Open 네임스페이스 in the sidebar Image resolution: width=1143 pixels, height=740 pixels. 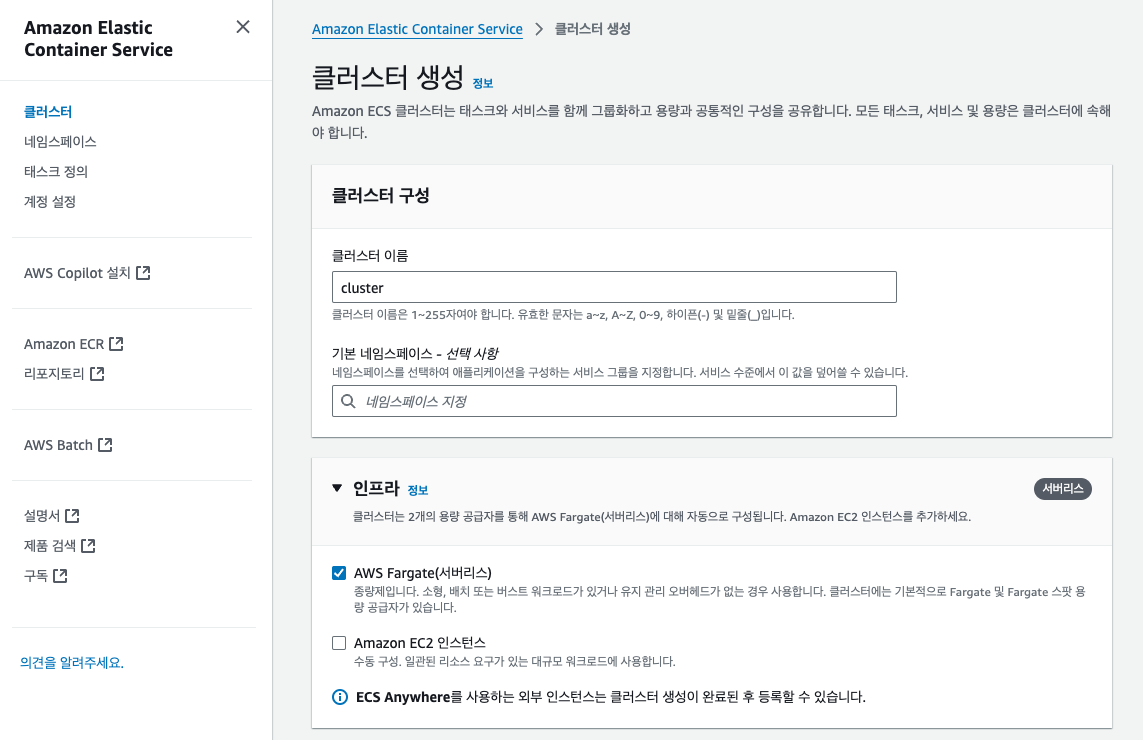click(61, 141)
